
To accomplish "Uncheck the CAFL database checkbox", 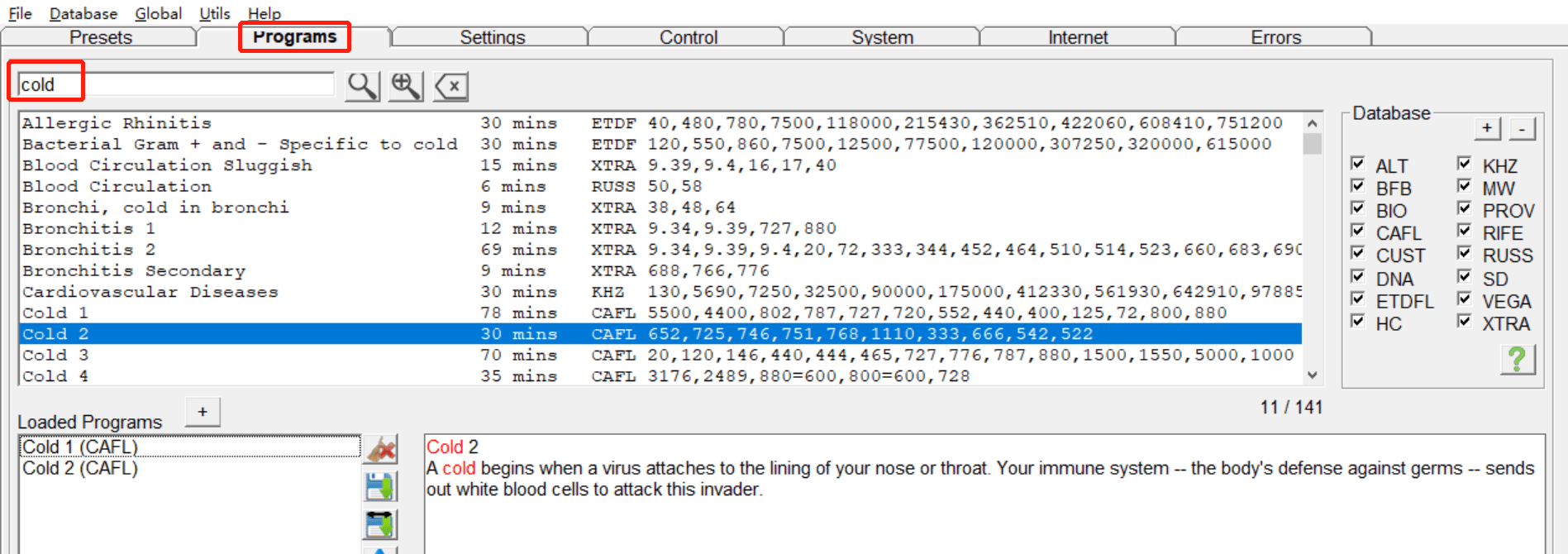I will tap(1357, 231).
